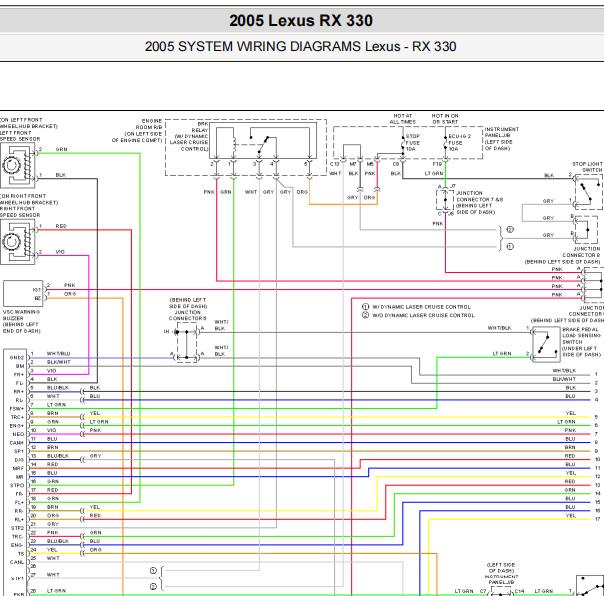Screen dimensions: 604x596
Task: Select the VSC warning buzzer component box
Action: click(x=23, y=294)
